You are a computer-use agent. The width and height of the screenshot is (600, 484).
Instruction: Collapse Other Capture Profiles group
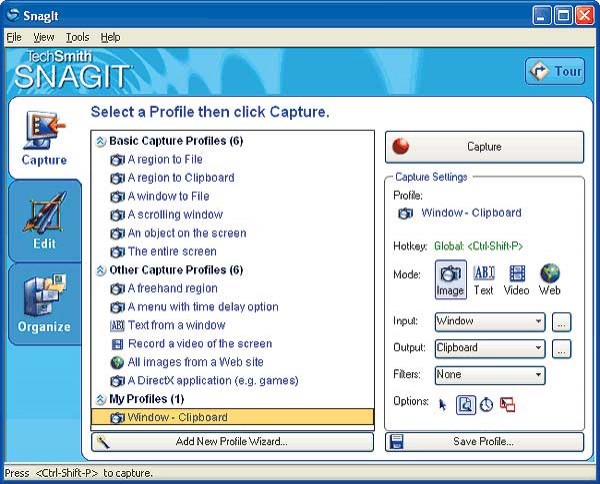click(x=101, y=270)
